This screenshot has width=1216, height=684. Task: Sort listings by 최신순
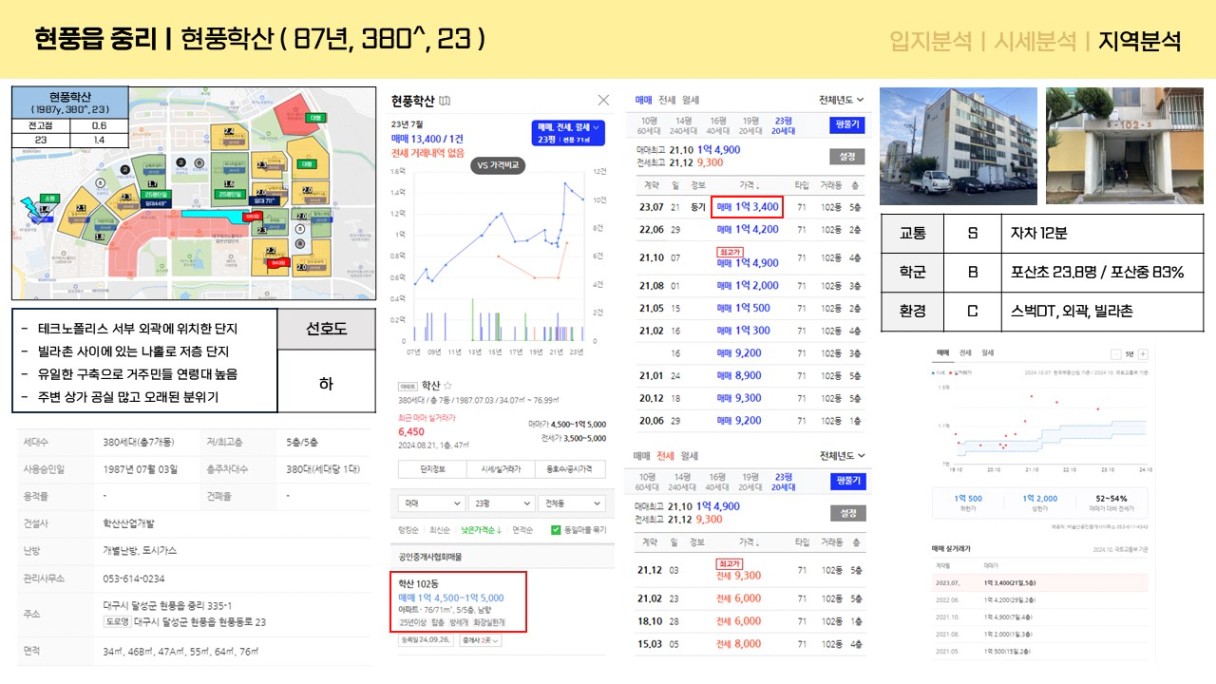coord(440,530)
